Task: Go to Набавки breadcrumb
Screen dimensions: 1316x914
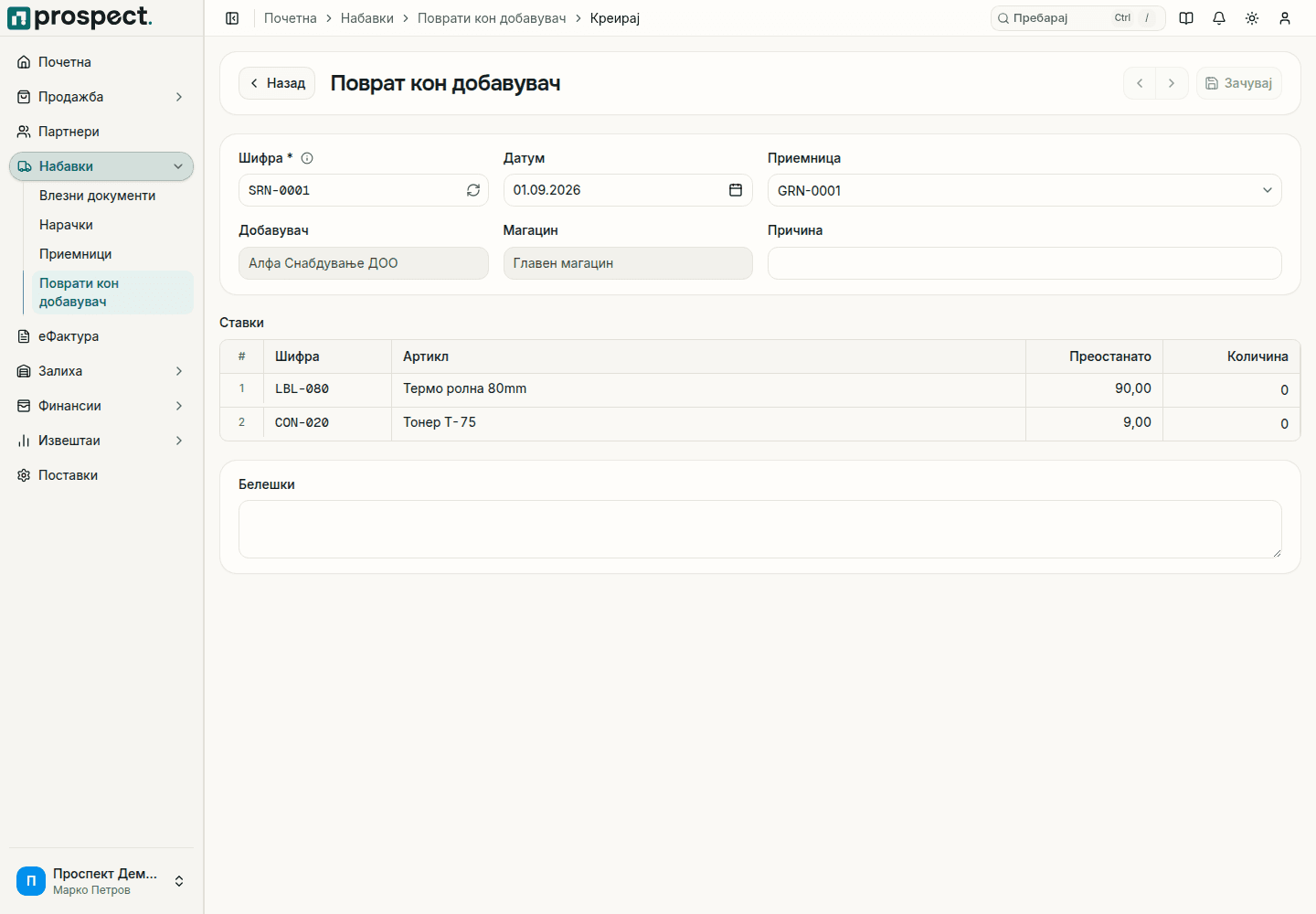Action: 367,18
